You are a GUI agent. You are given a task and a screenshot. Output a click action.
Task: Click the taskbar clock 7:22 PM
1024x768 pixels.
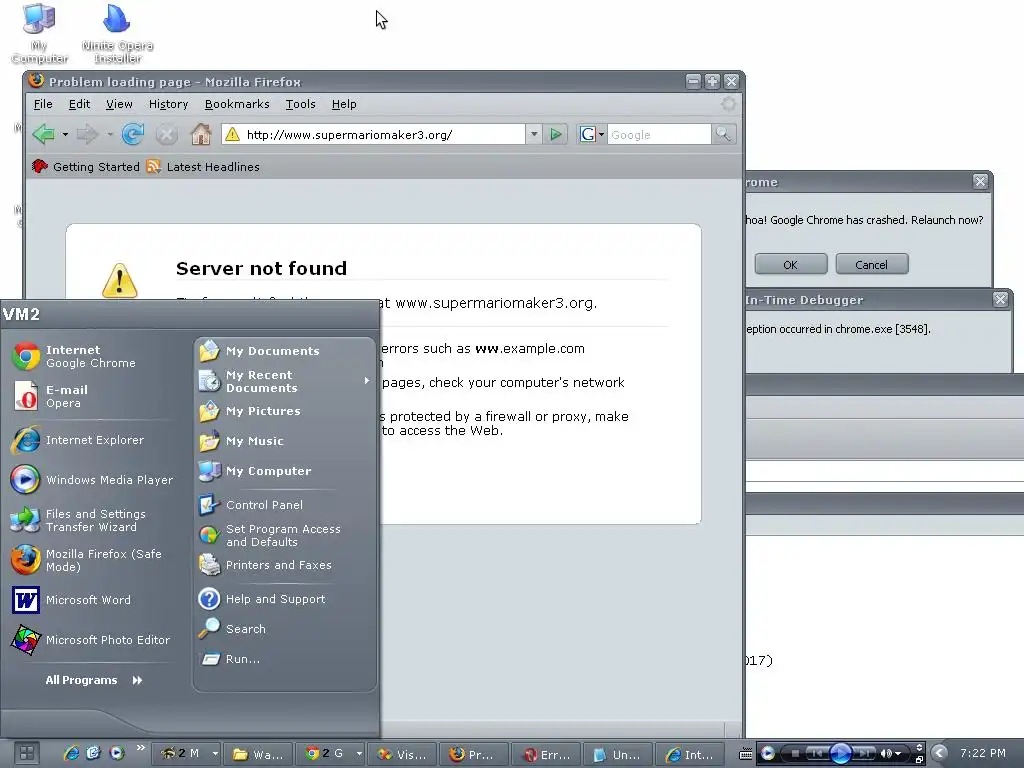tap(983, 753)
